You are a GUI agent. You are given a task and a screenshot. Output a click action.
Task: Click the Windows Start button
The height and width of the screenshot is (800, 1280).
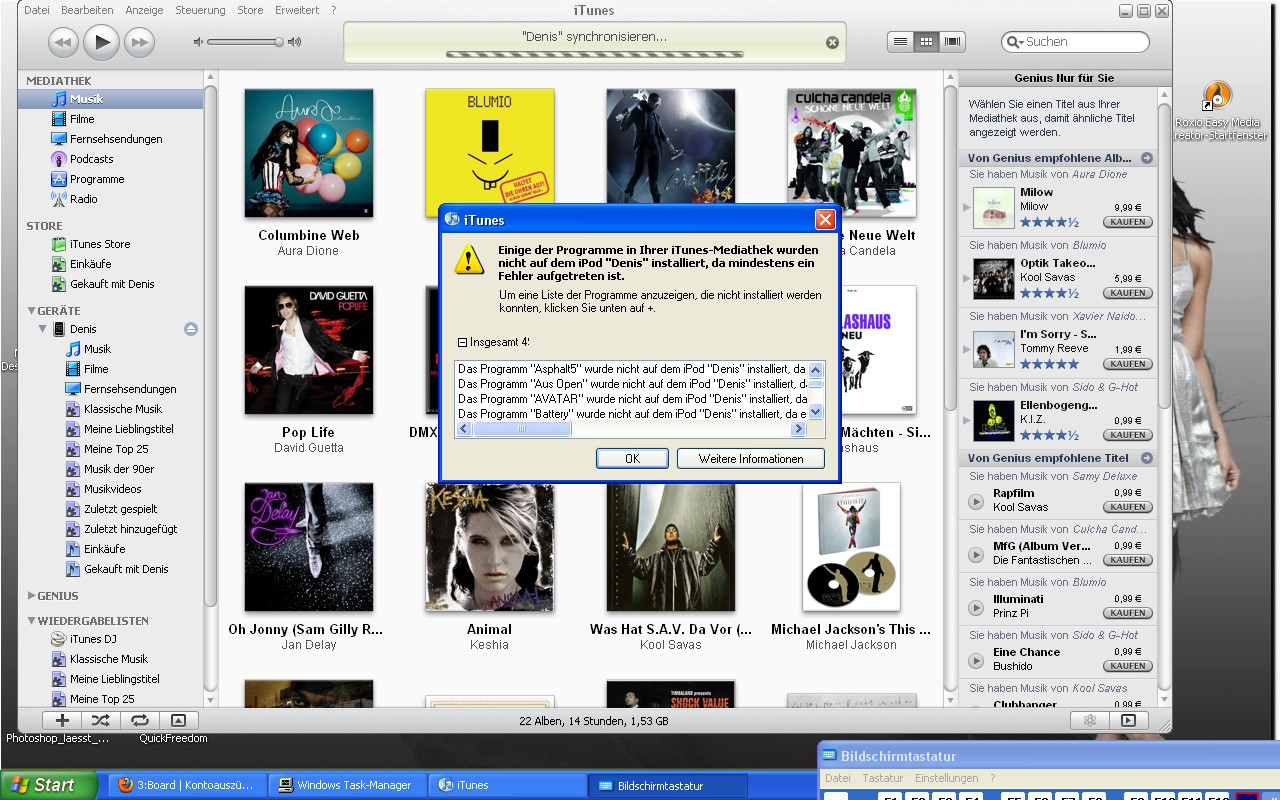click(48, 785)
